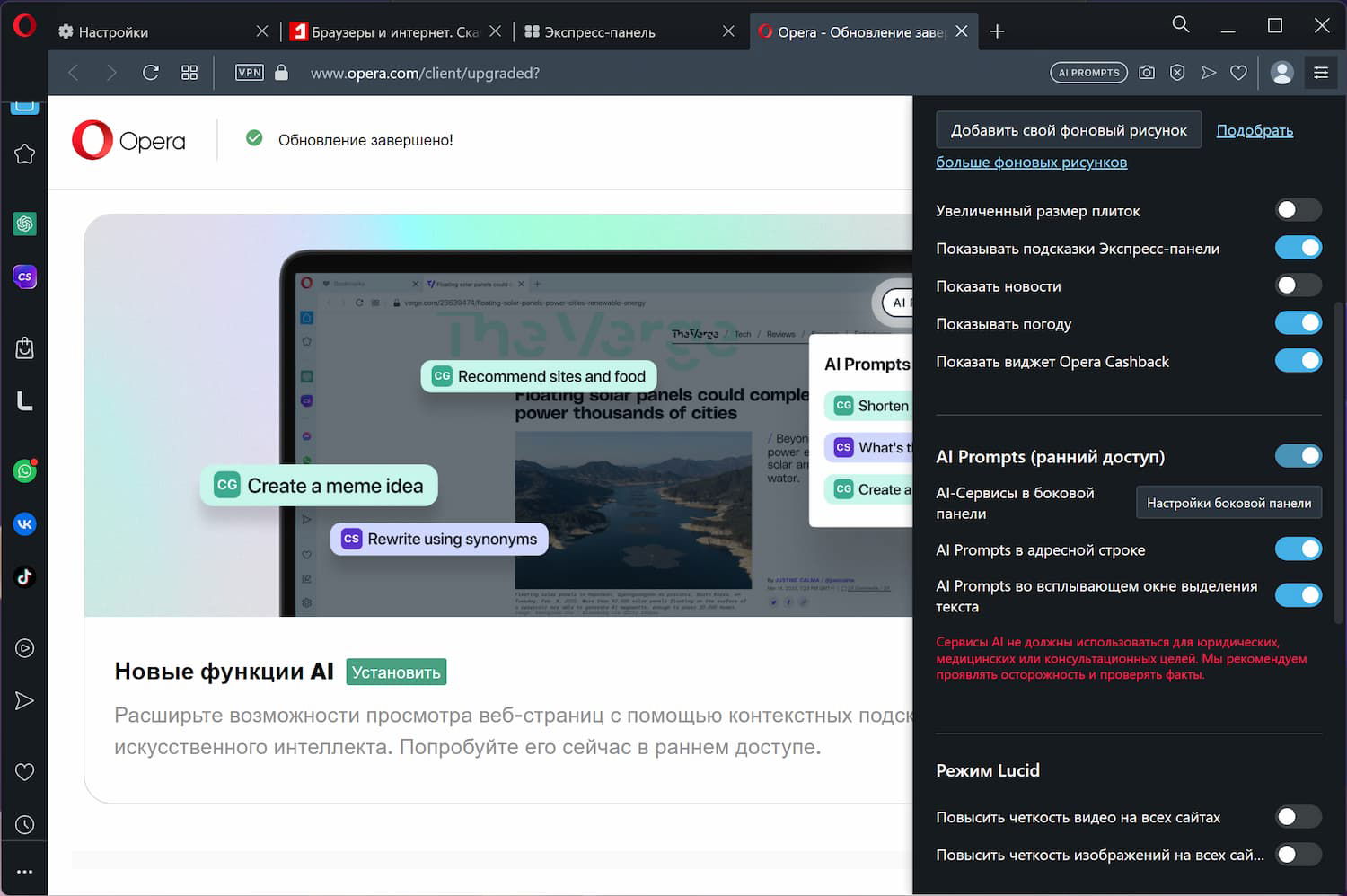Click the green Установить button
This screenshot has width=1347, height=896.
coord(396,672)
